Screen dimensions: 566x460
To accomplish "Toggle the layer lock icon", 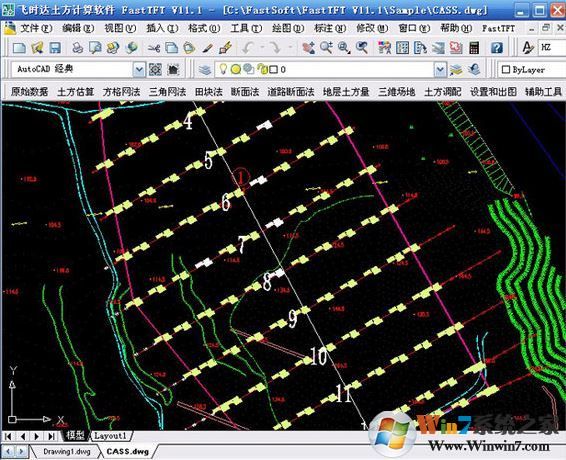I will (x=262, y=69).
